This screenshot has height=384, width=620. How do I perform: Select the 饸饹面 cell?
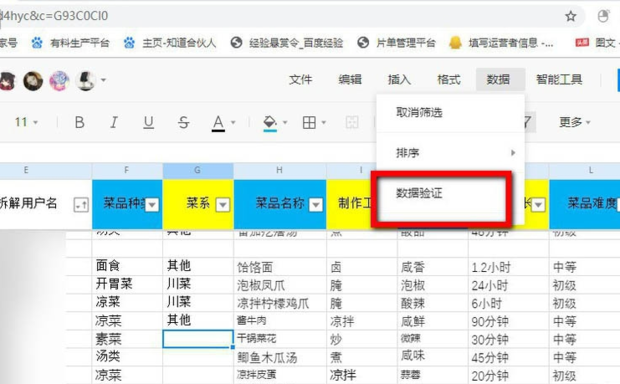[280, 267]
